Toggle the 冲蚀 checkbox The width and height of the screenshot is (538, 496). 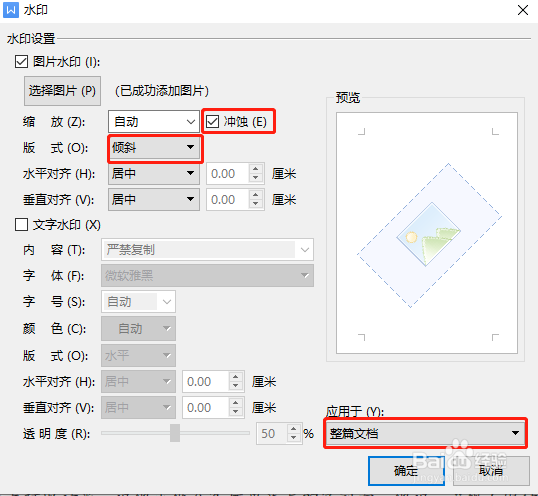tap(212, 121)
